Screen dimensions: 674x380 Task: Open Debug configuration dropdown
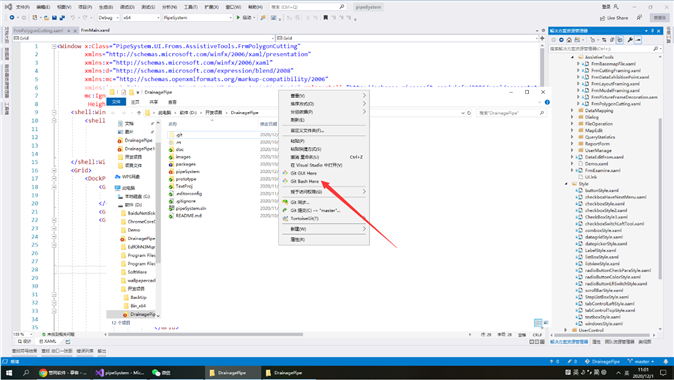coord(108,18)
